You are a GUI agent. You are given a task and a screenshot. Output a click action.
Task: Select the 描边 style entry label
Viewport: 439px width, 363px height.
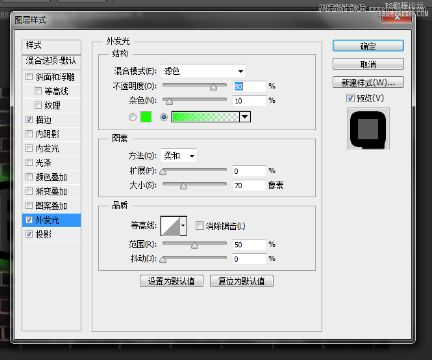click(44, 120)
